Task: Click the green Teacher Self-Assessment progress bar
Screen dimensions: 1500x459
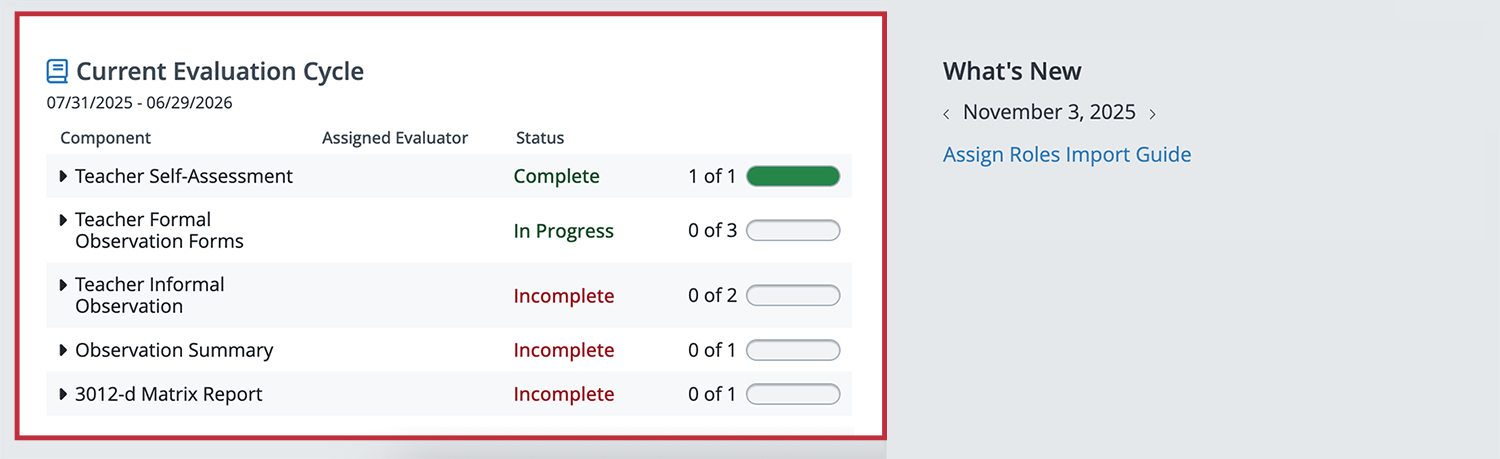Action: coord(793,177)
